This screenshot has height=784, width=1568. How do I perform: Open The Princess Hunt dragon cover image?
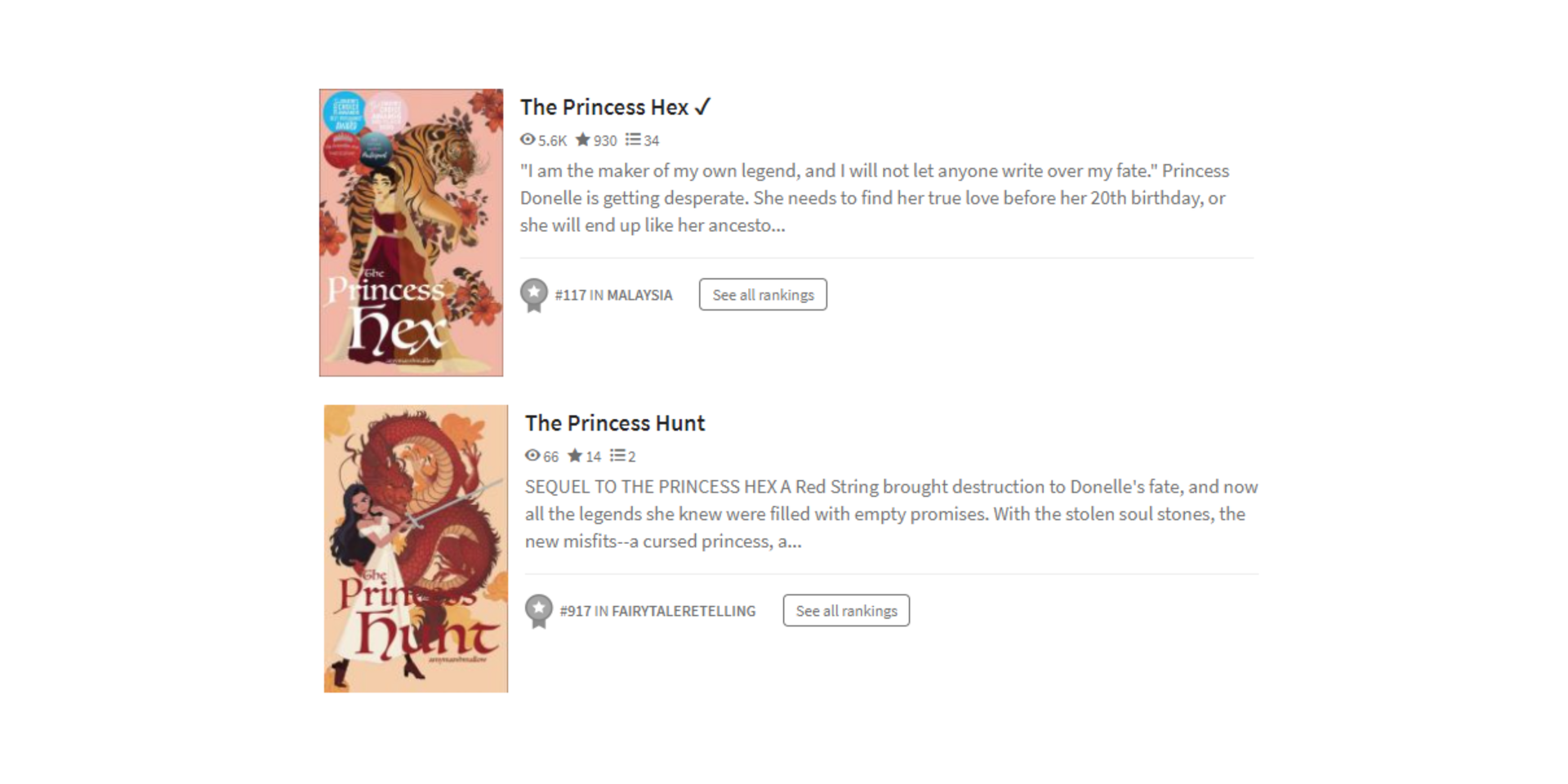tap(416, 549)
